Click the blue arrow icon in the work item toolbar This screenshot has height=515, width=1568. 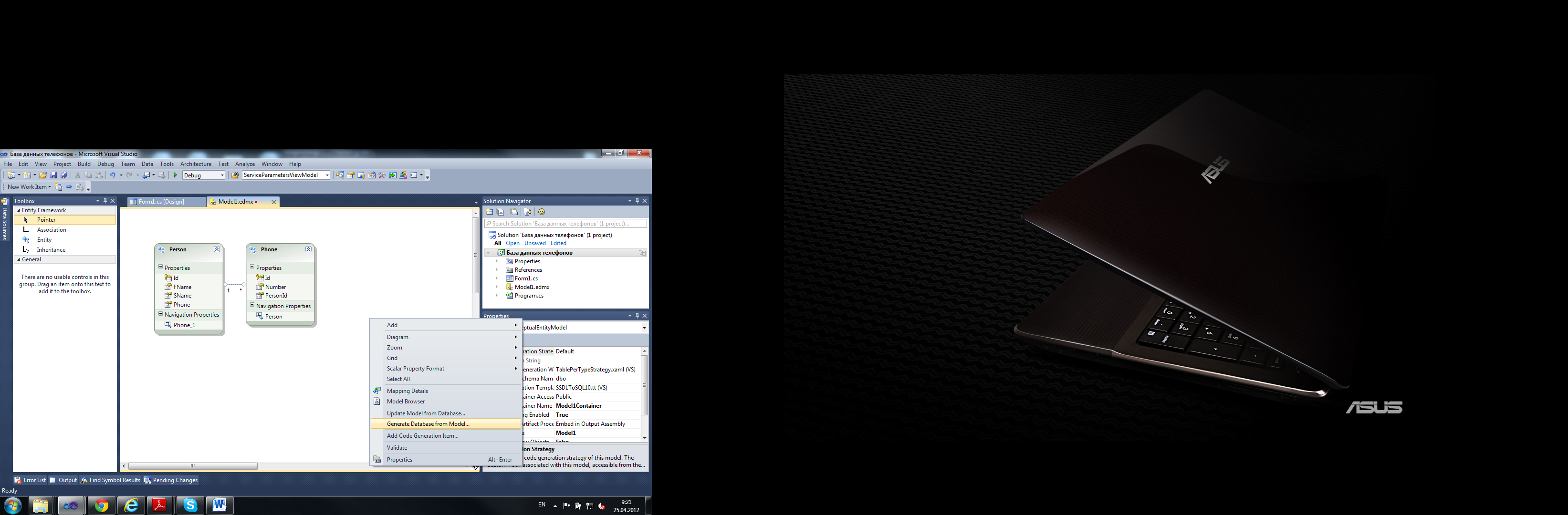click(x=69, y=186)
